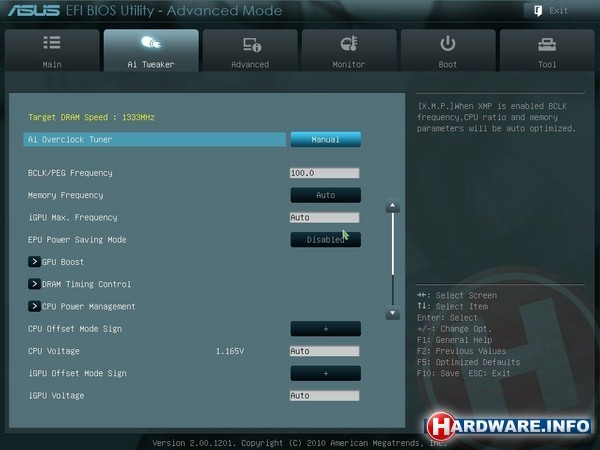Change the iGPU Offset Mode Sign option
Image resolution: width=600 pixels, height=450 pixels.
tap(326, 373)
